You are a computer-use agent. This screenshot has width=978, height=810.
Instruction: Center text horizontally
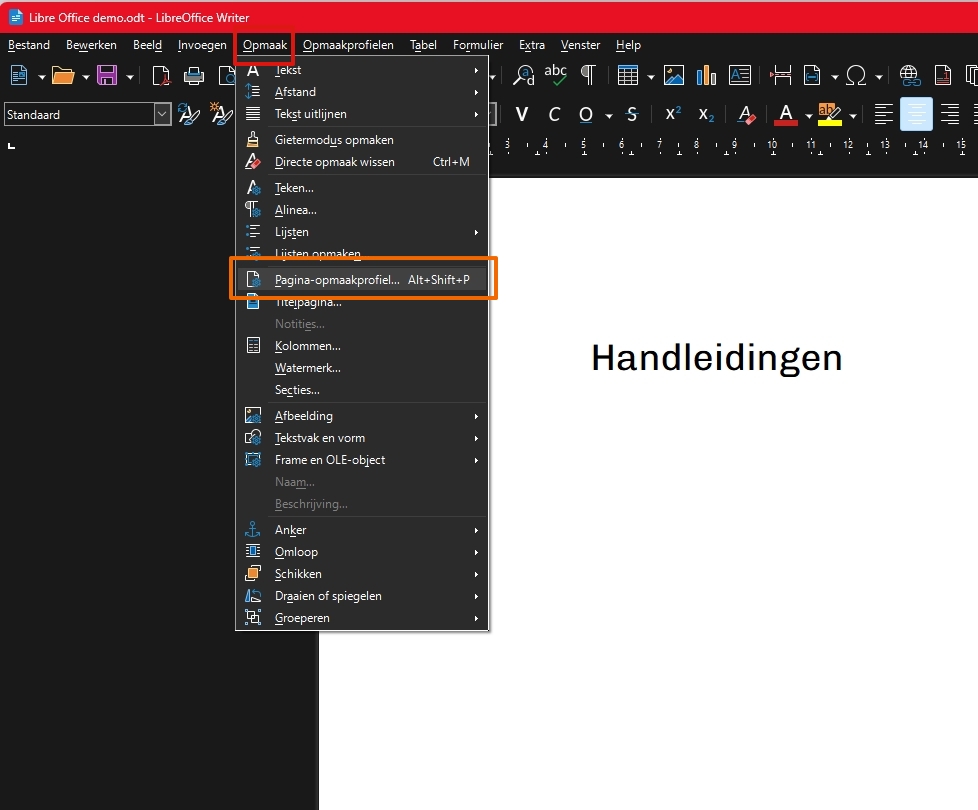pos(916,114)
